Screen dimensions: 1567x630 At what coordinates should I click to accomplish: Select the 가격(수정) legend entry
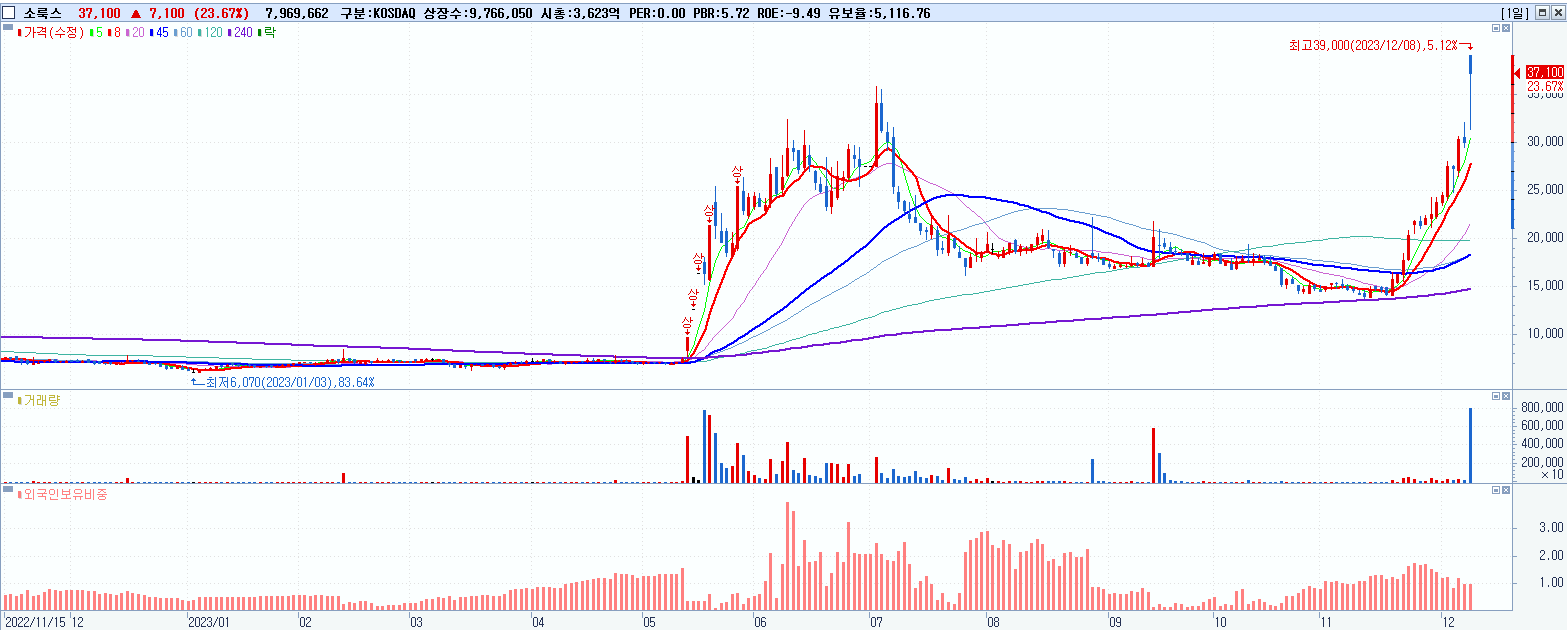coord(51,33)
